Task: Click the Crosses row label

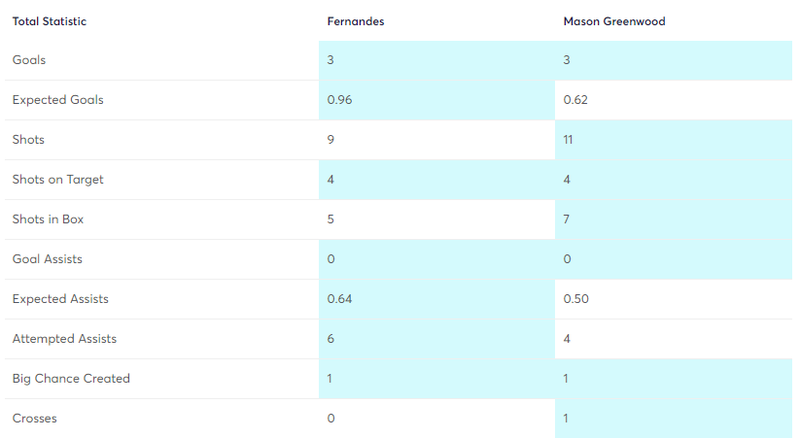Action: click(x=34, y=418)
